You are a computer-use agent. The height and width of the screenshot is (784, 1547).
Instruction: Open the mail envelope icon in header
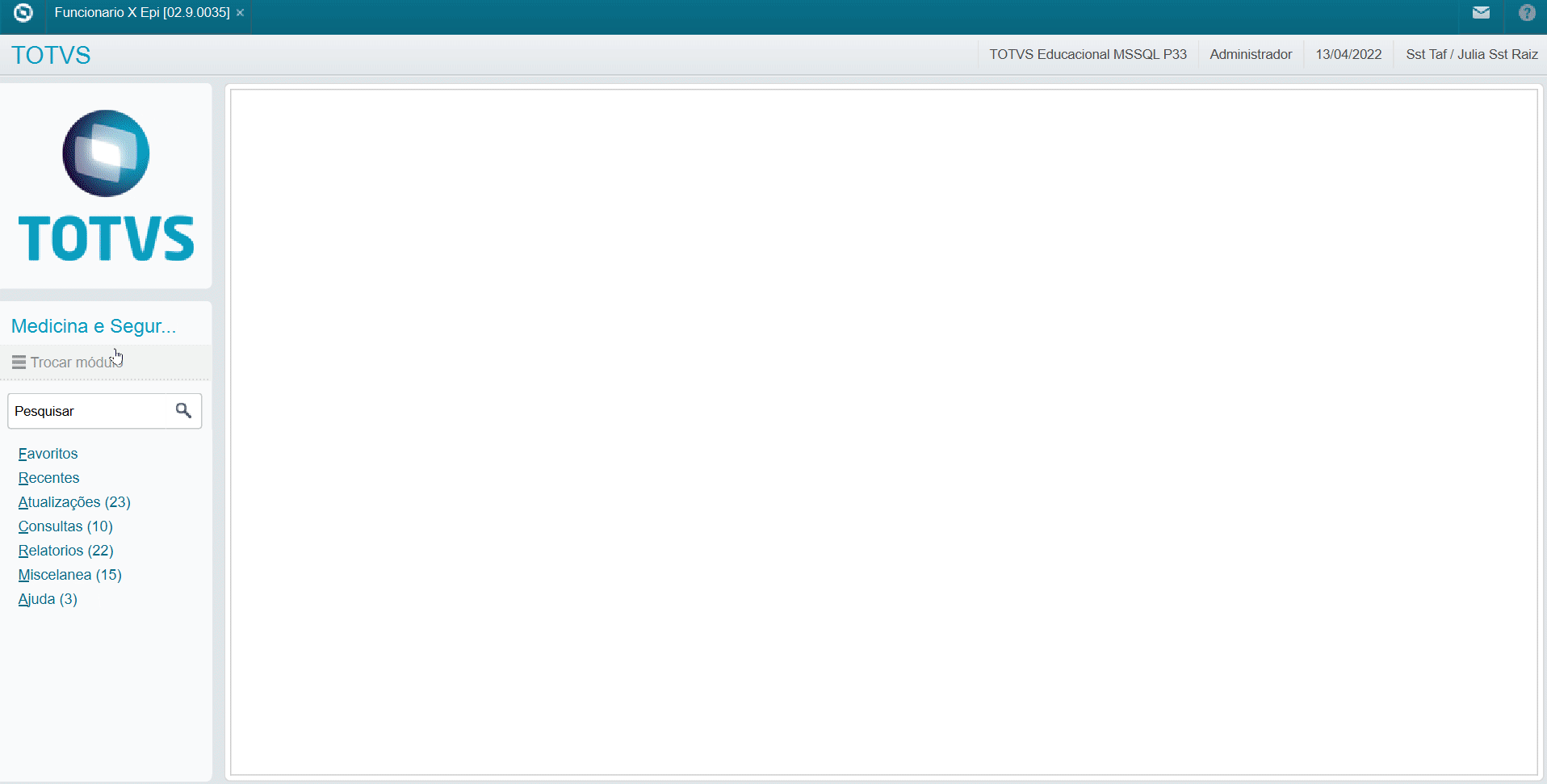[1481, 13]
